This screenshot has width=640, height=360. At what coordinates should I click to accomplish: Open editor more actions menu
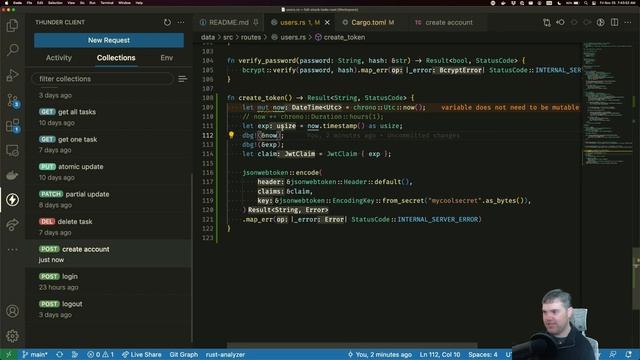628,22
